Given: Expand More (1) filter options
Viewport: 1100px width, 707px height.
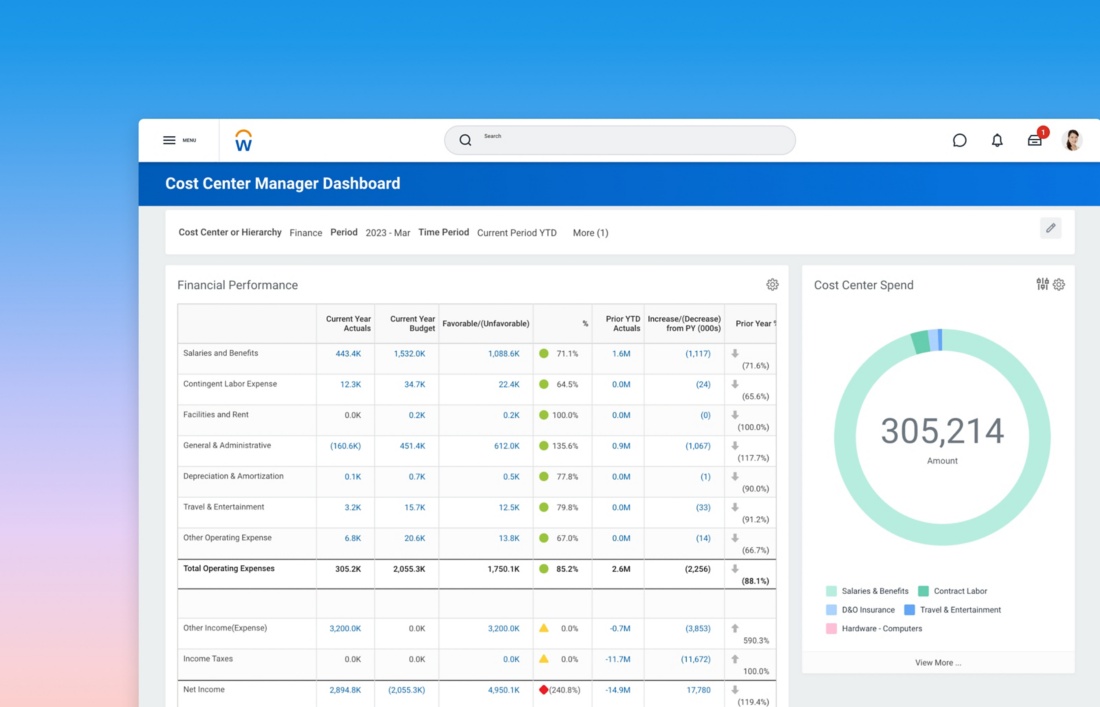Looking at the screenshot, I should click(x=590, y=233).
